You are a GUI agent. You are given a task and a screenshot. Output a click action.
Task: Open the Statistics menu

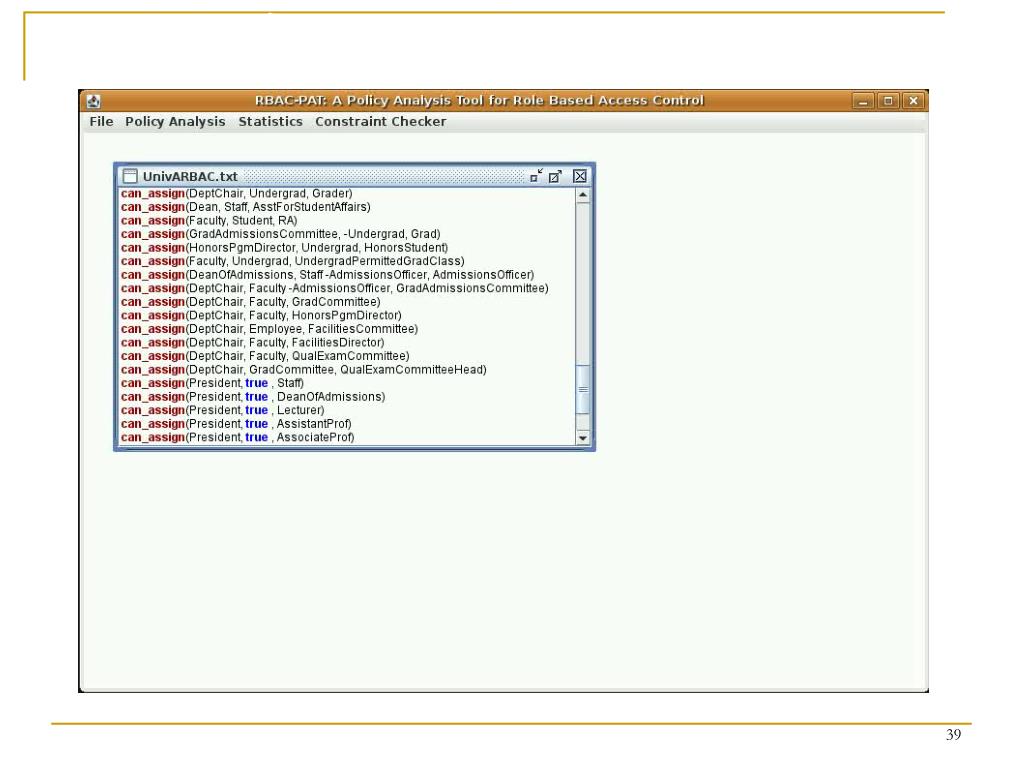tap(270, 121)
